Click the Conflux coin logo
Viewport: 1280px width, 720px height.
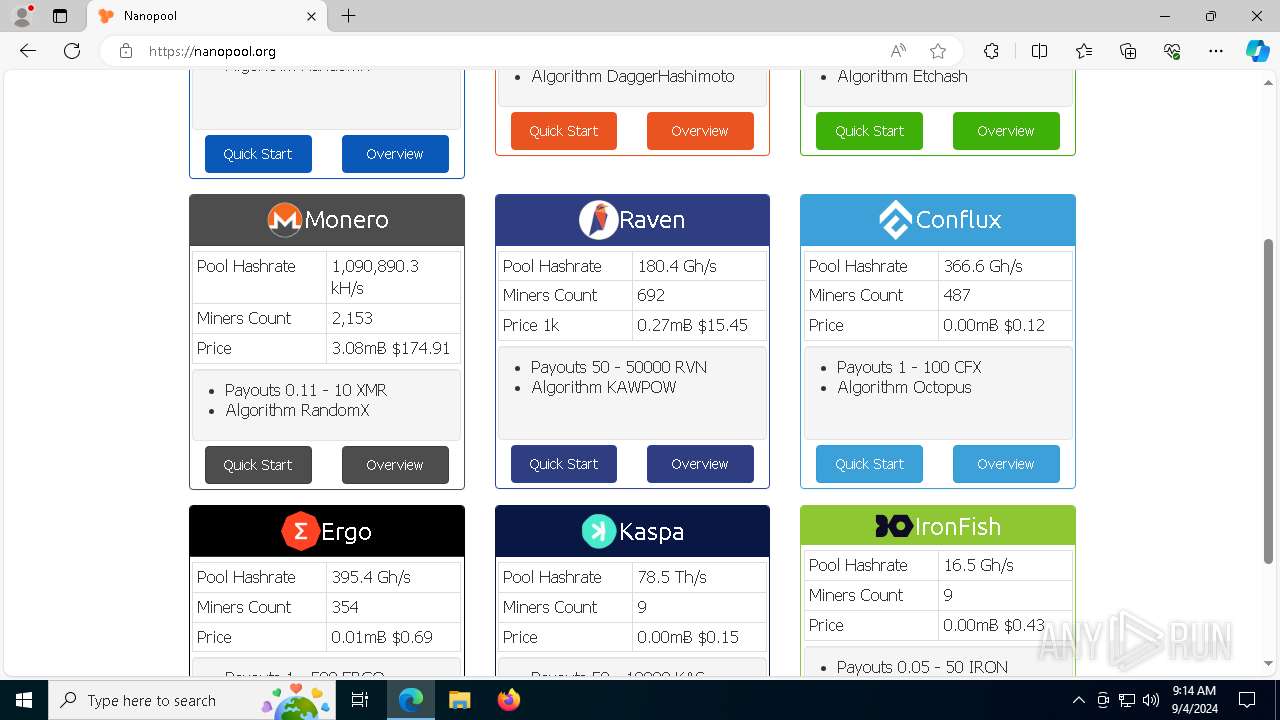click(x=895, y=220)
